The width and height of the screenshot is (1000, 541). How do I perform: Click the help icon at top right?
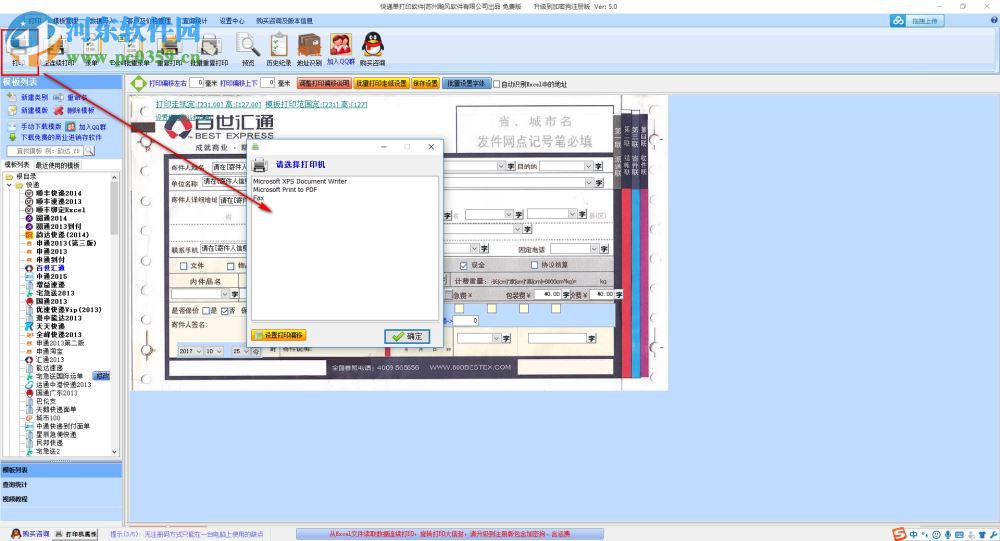[x=994, y=20]
